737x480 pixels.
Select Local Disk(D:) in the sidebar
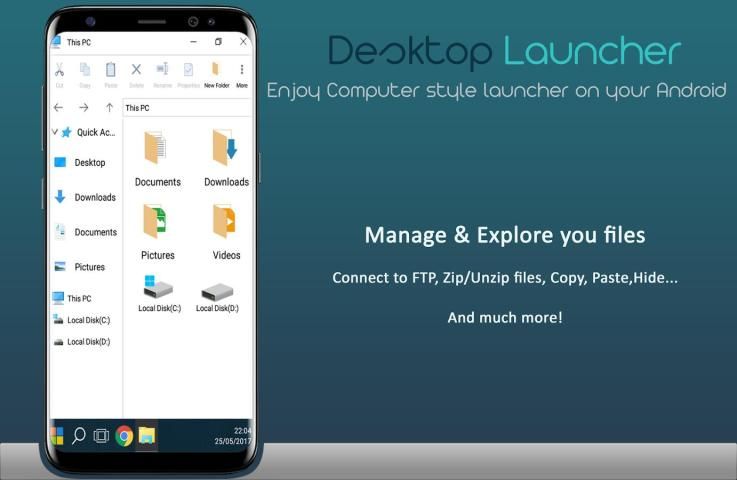point(88,342)
